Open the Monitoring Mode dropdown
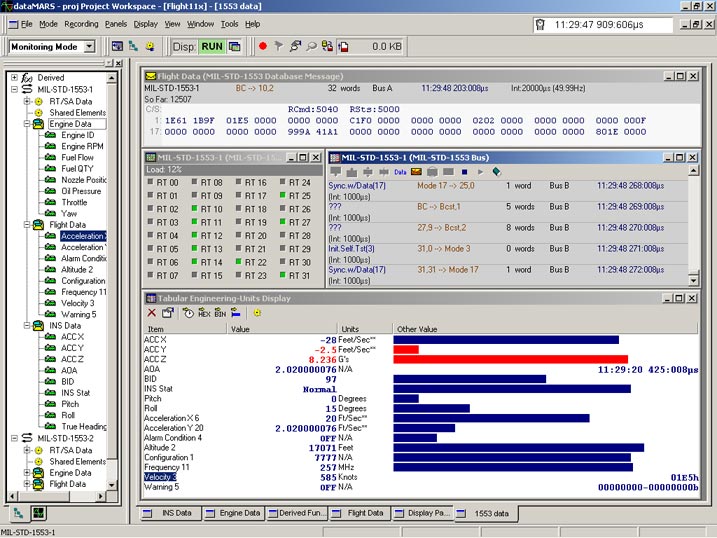 [x=89, y=46]
